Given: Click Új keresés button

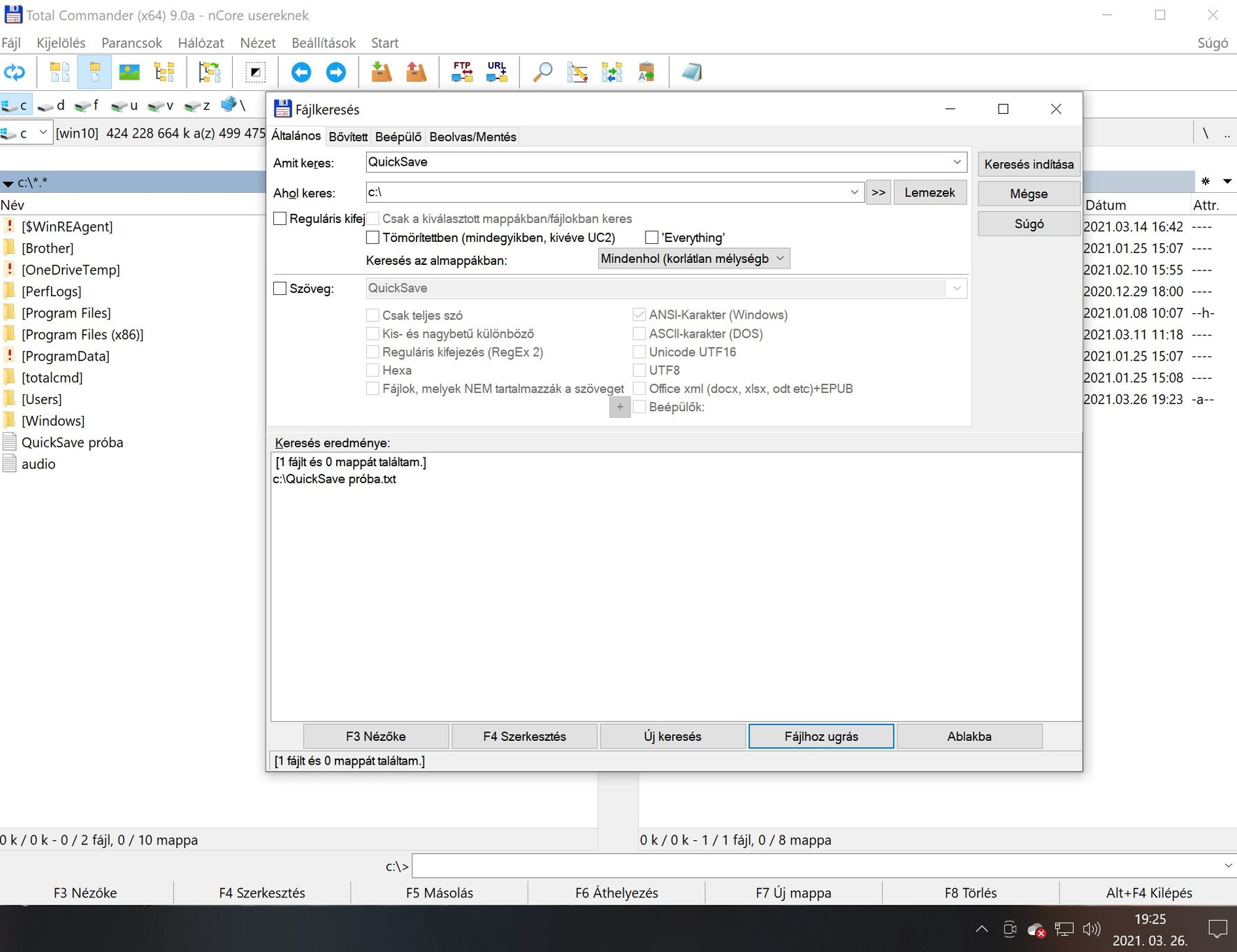Looking at the screenshot, I should point(672,736).
